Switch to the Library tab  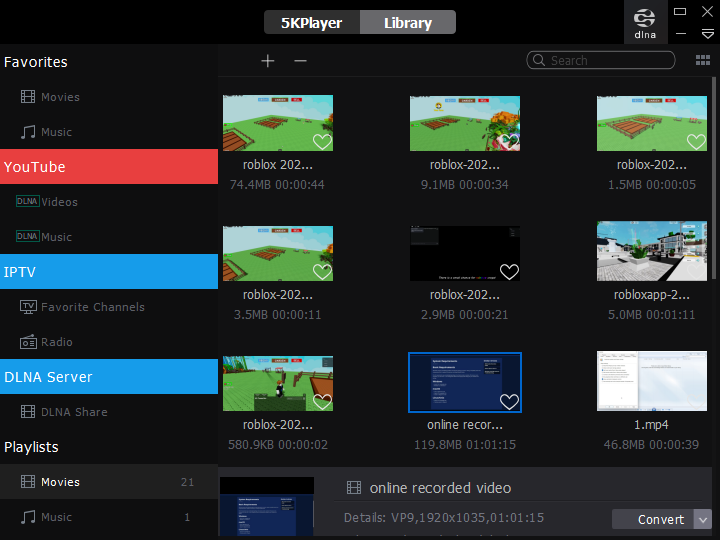pos(407,23)
